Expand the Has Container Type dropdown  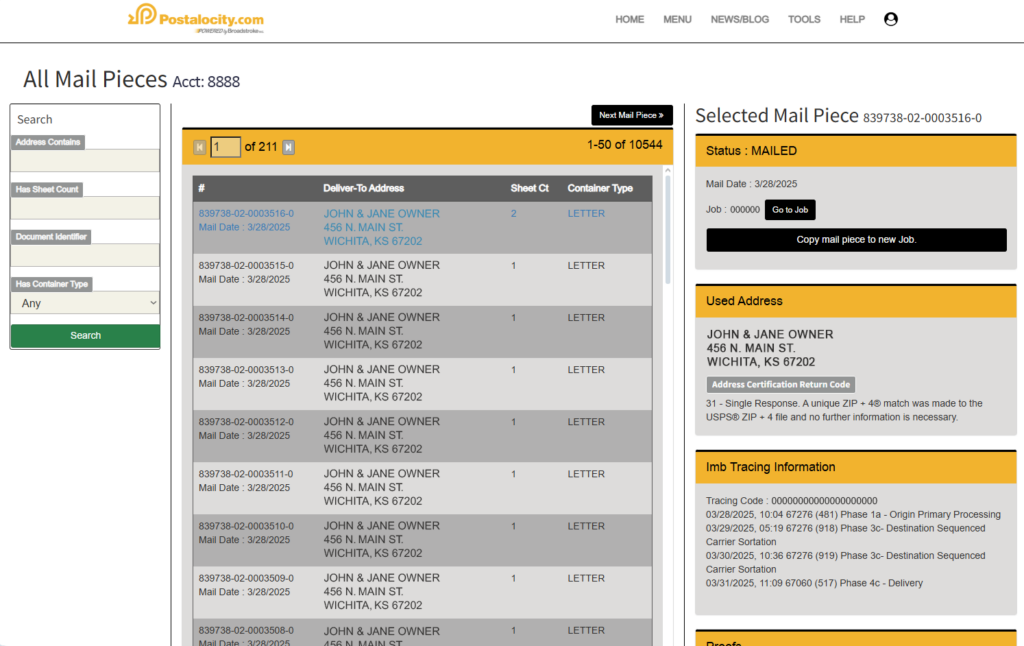pos(85,303)
